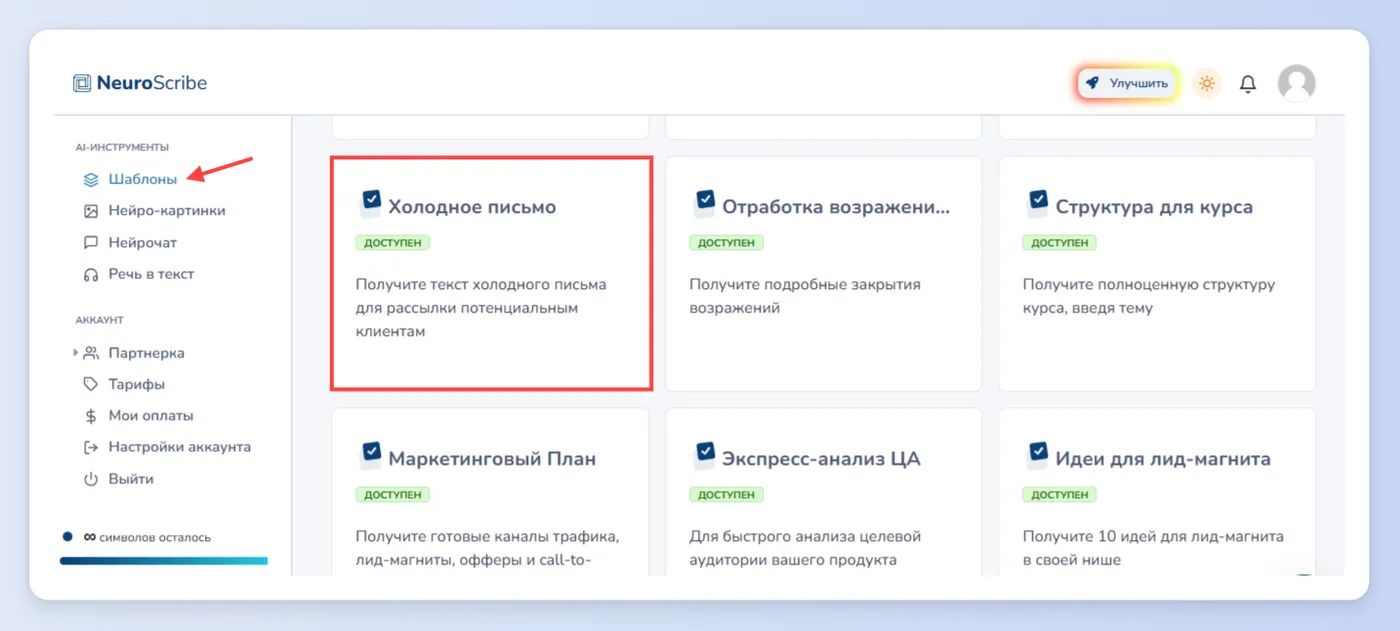The height and width of the screenshot is (631, 1400).
Task: Select Речь в текст tool
Action: 151,274
